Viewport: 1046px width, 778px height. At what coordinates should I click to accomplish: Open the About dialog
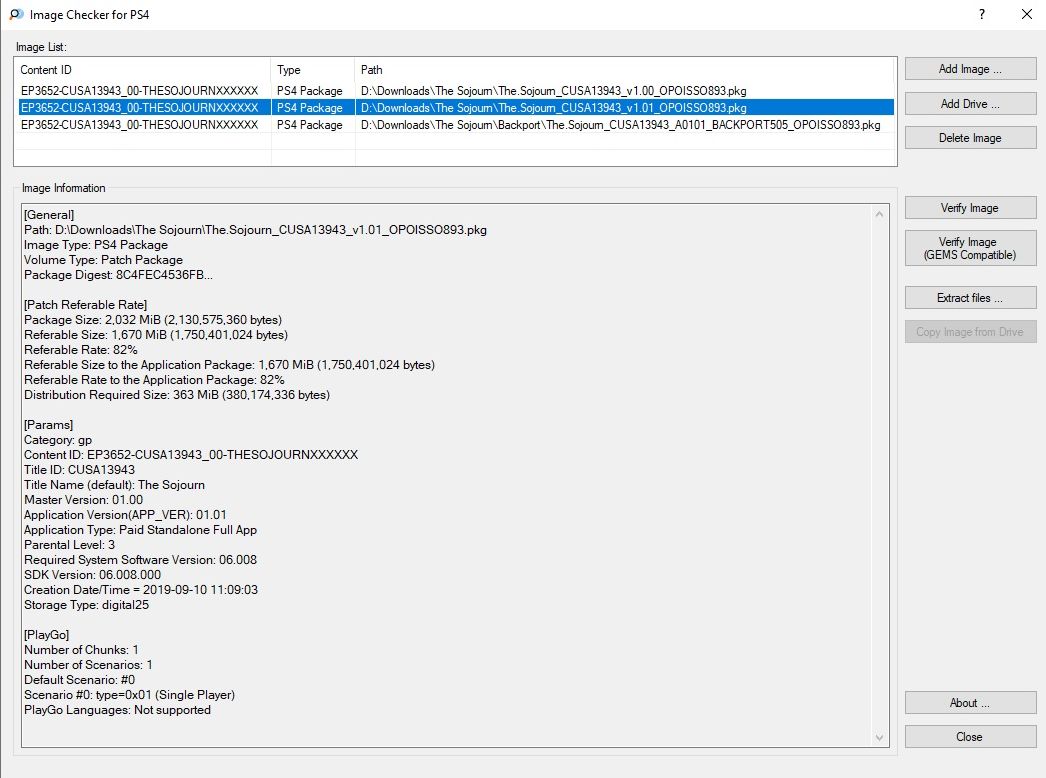tap(970, 703)
